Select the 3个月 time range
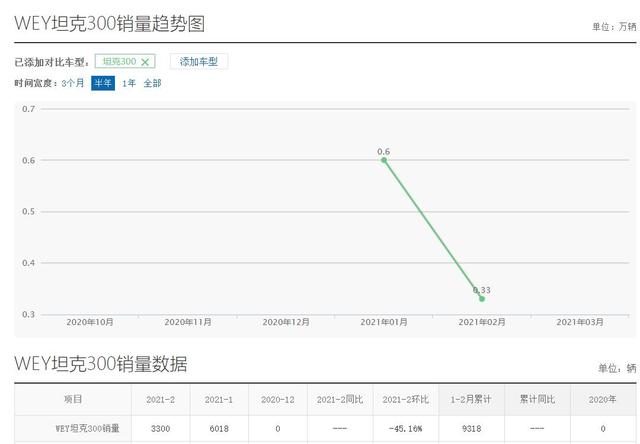Viewport: 640px width, 444px height. 73,83
